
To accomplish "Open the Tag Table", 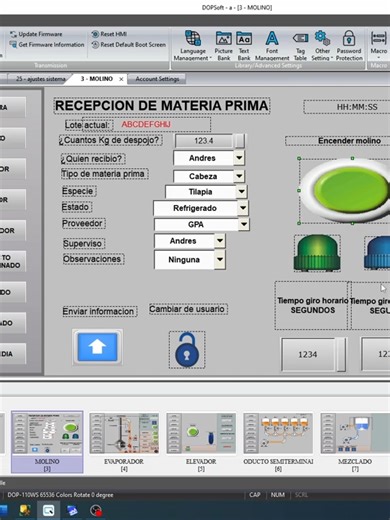I will pyautogui.click(x=300, y=46).
